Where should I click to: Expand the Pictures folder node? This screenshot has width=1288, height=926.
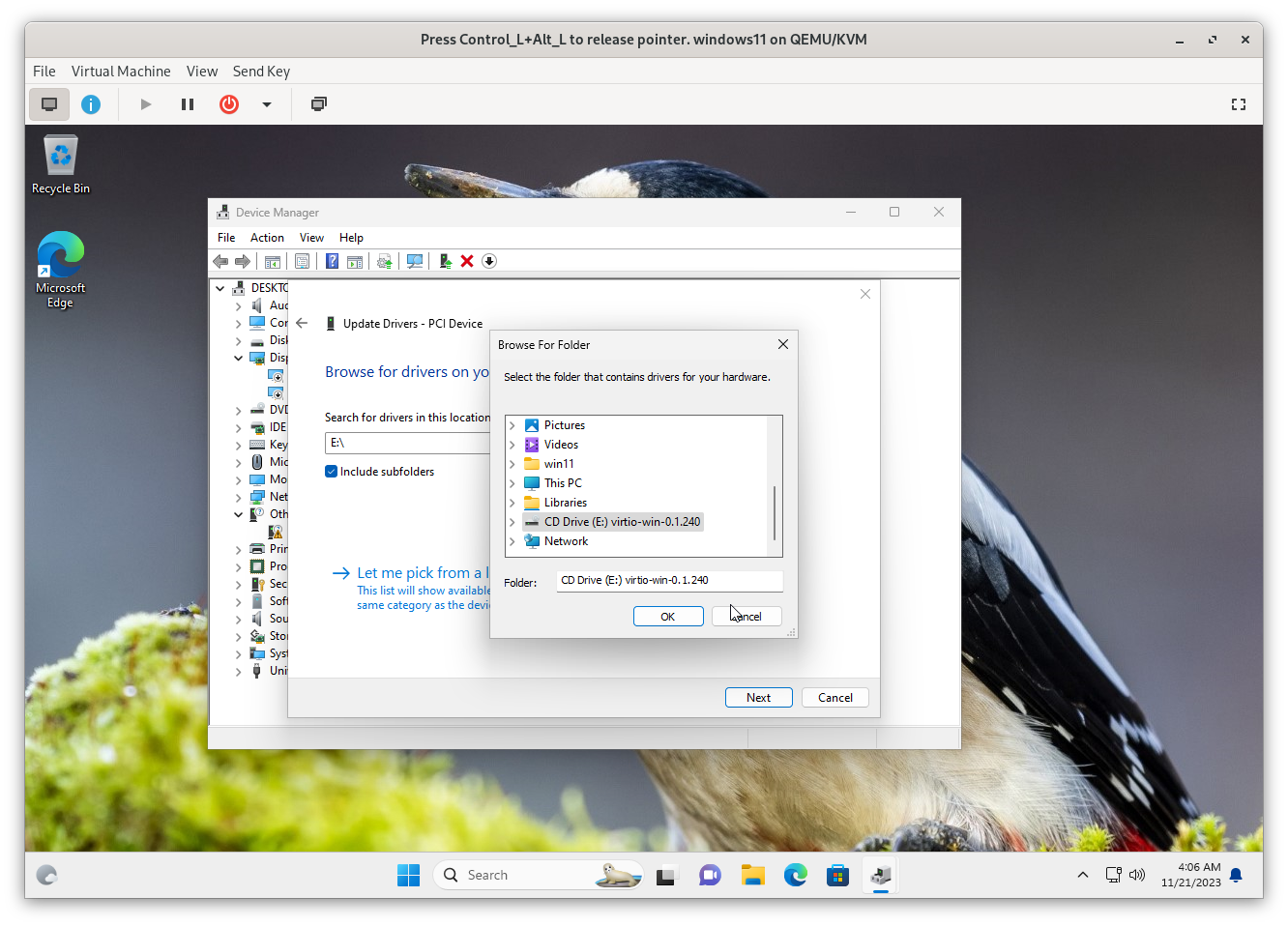pos(512,425)
